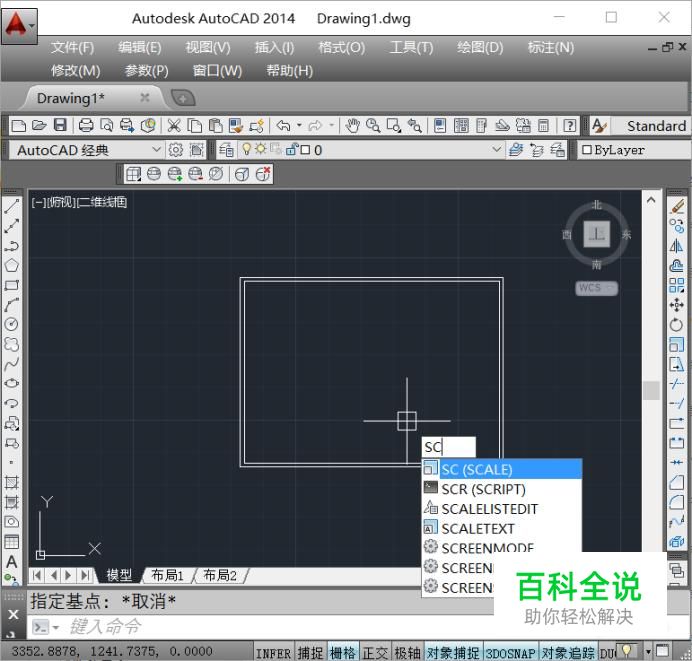Screen dimensions: 692x661
Task: Switch to the 布局1 layout tab
Action: pyautogui.click(x=167, y=575)
